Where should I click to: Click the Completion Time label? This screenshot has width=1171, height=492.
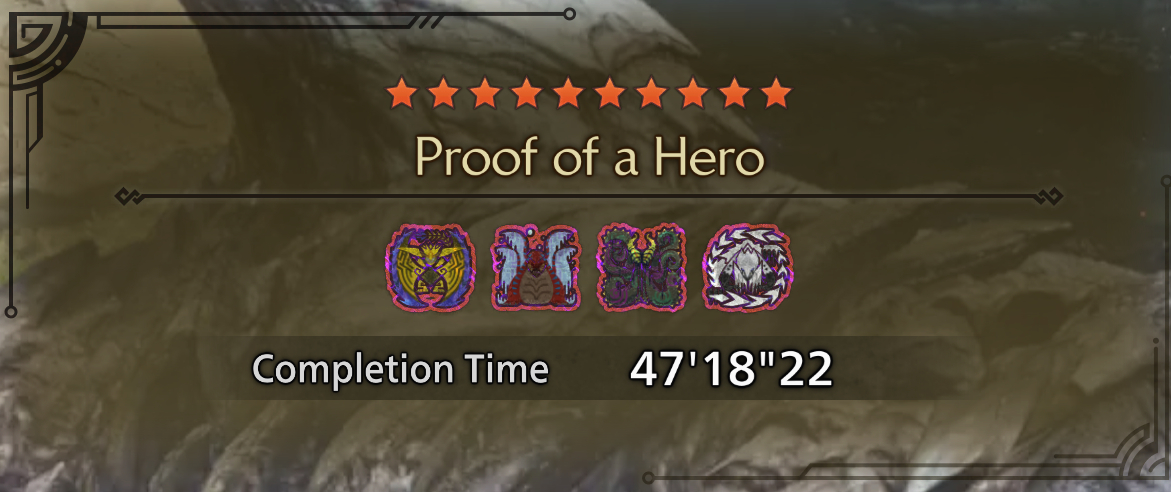click(400, 369)
